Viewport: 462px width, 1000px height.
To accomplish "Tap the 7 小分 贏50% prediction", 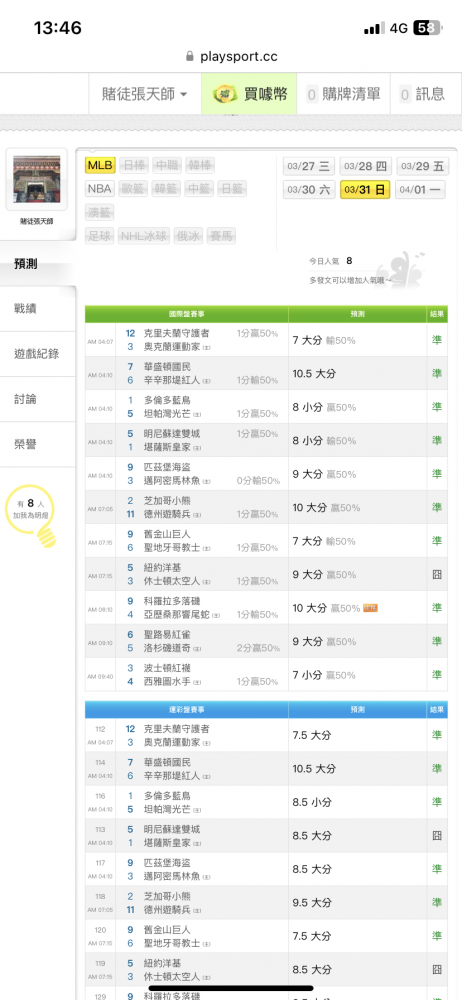I will pyautogui.click(x=324, y=675).
